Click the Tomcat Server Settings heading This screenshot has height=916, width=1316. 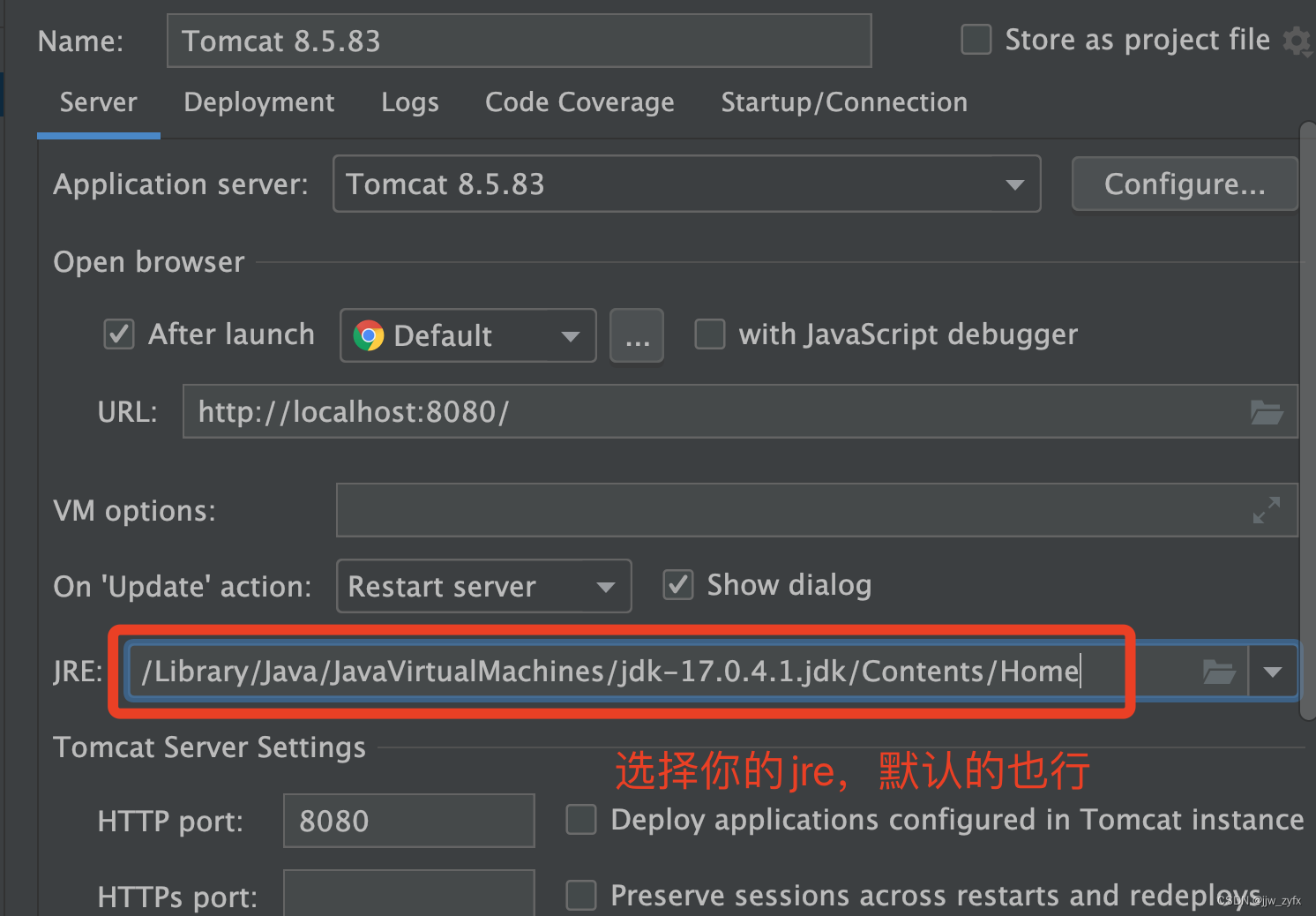[209, 747]
